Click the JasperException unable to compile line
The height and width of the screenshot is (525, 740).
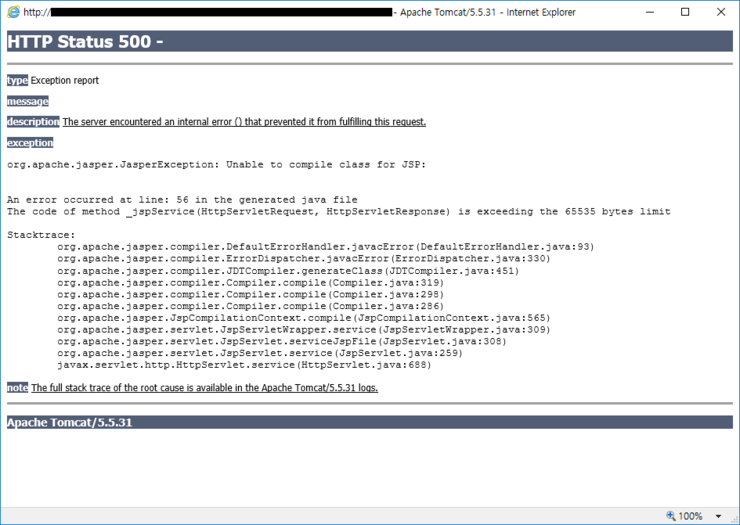[216, 164]
